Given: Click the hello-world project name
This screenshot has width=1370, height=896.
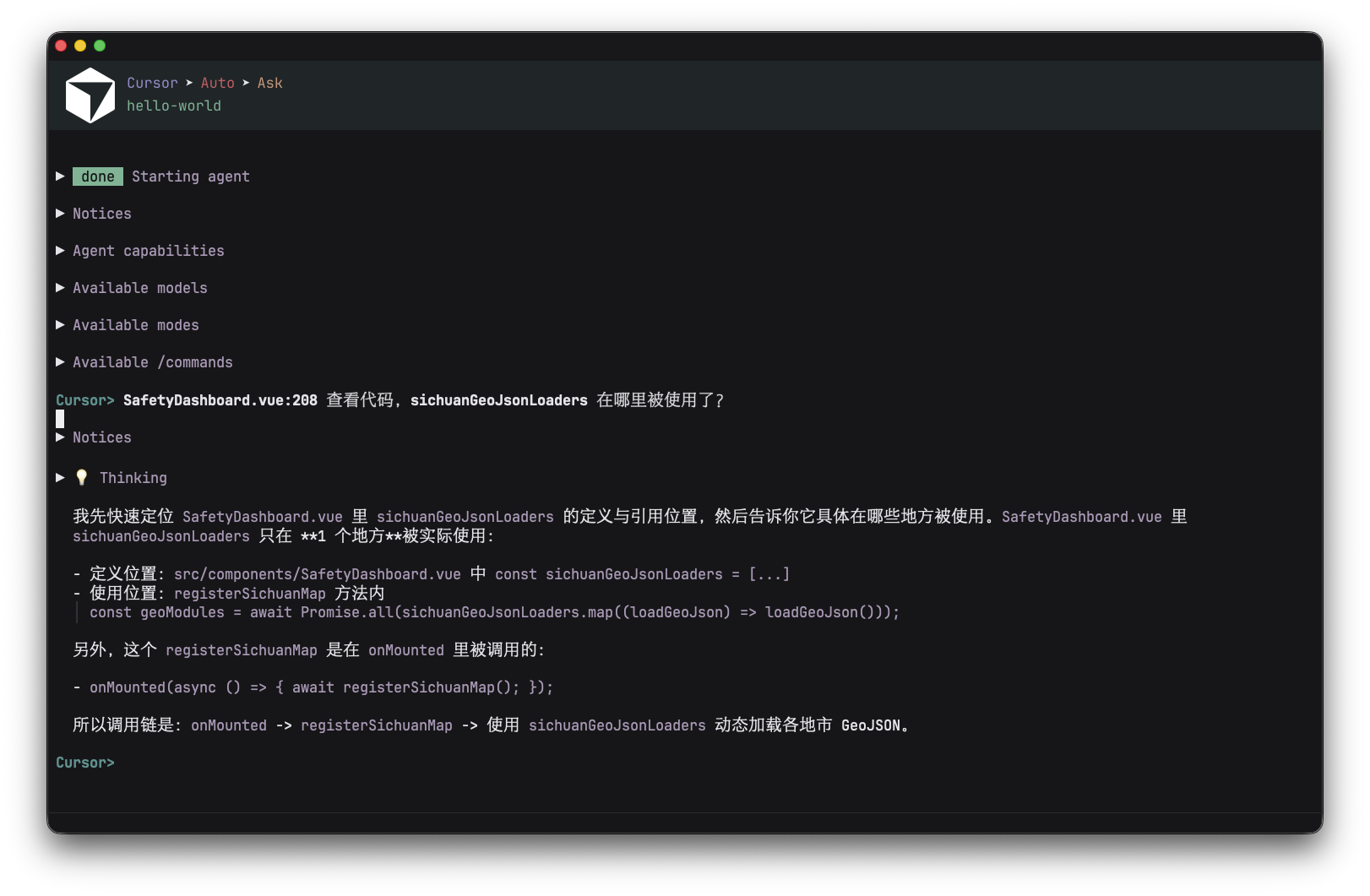Looking at the screenshot, I should click(174, 106).
